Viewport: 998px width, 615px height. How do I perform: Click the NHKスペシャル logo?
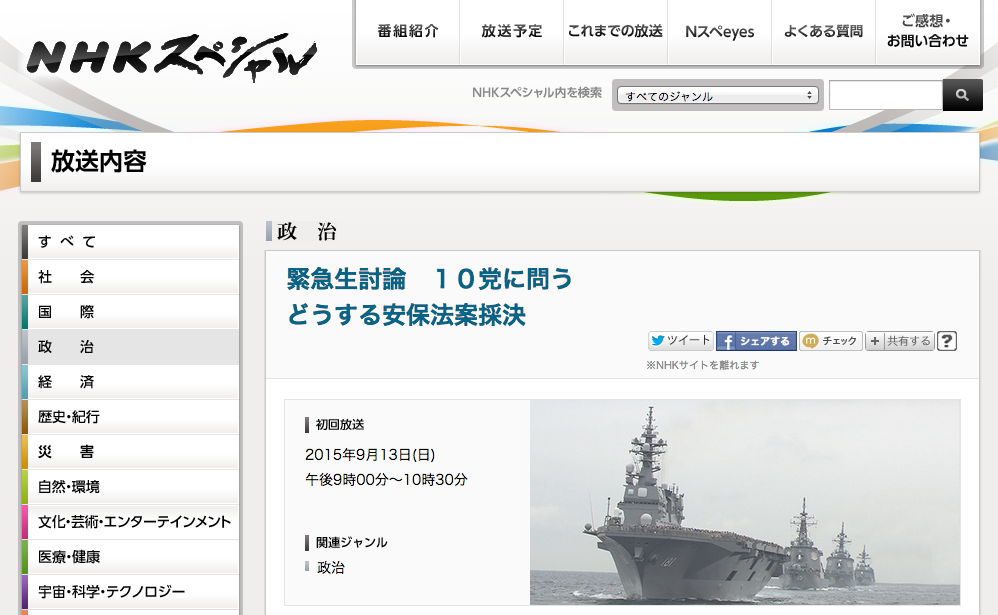(170, 55)
